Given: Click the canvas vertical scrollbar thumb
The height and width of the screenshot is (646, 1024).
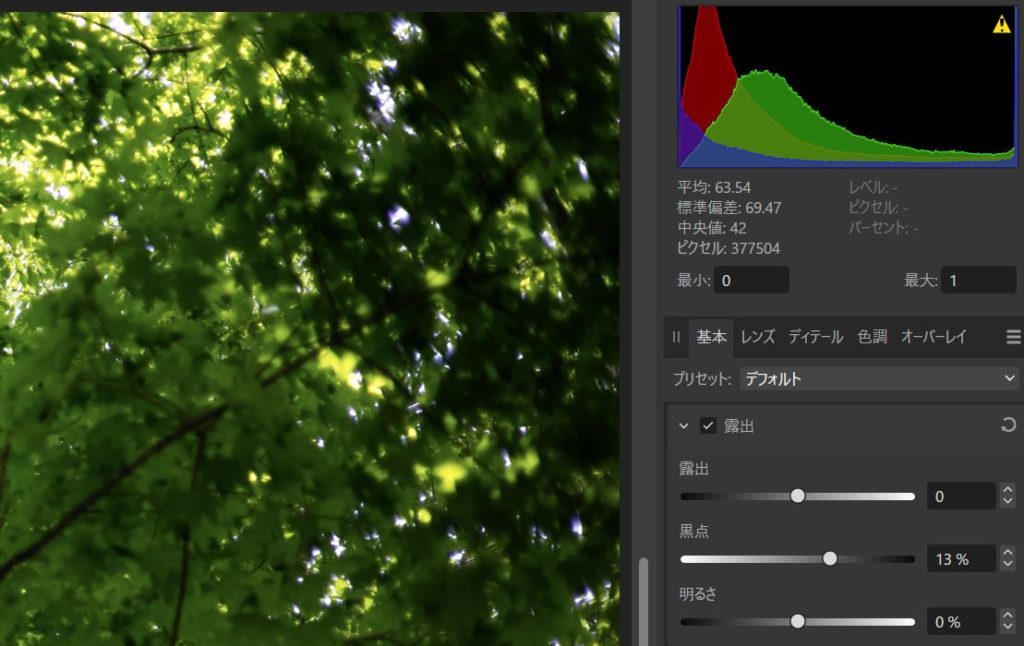Looking at the screenshot, I should click(x=644, y=601).
